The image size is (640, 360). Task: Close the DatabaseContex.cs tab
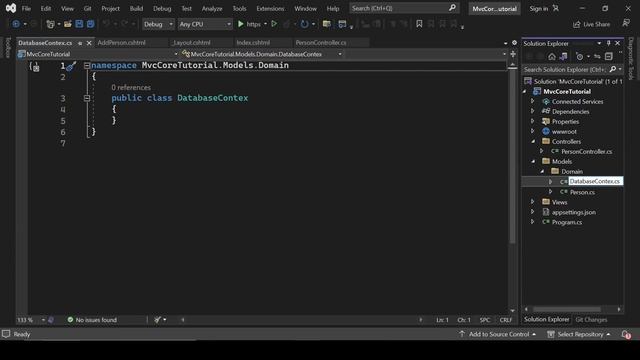(89, 43)
